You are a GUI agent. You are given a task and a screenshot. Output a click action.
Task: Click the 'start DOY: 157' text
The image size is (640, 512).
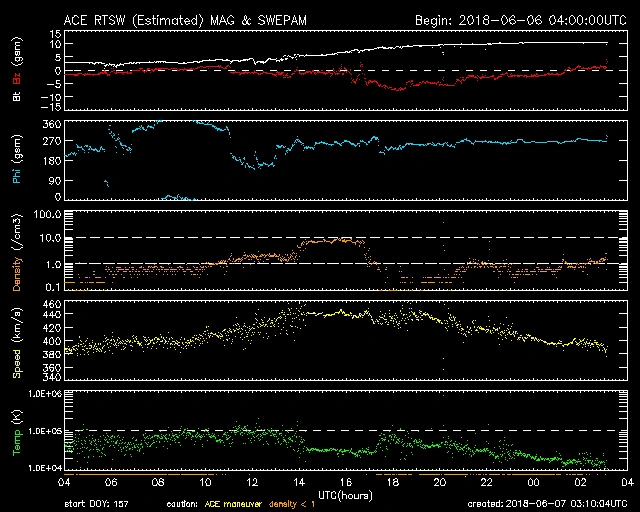point(97,505)
